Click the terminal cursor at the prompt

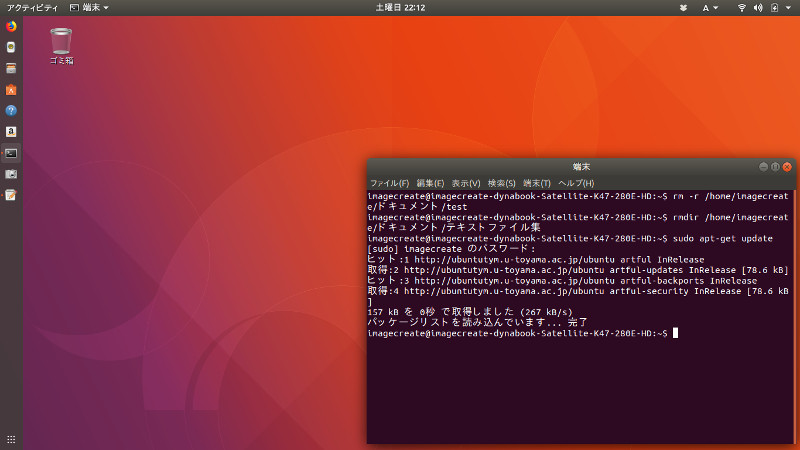676,333
